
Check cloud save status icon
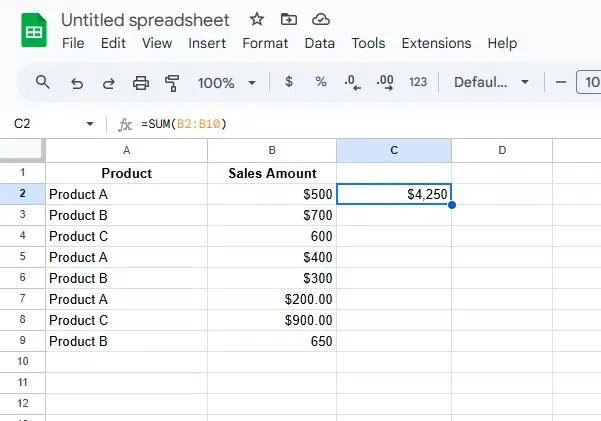320,20
